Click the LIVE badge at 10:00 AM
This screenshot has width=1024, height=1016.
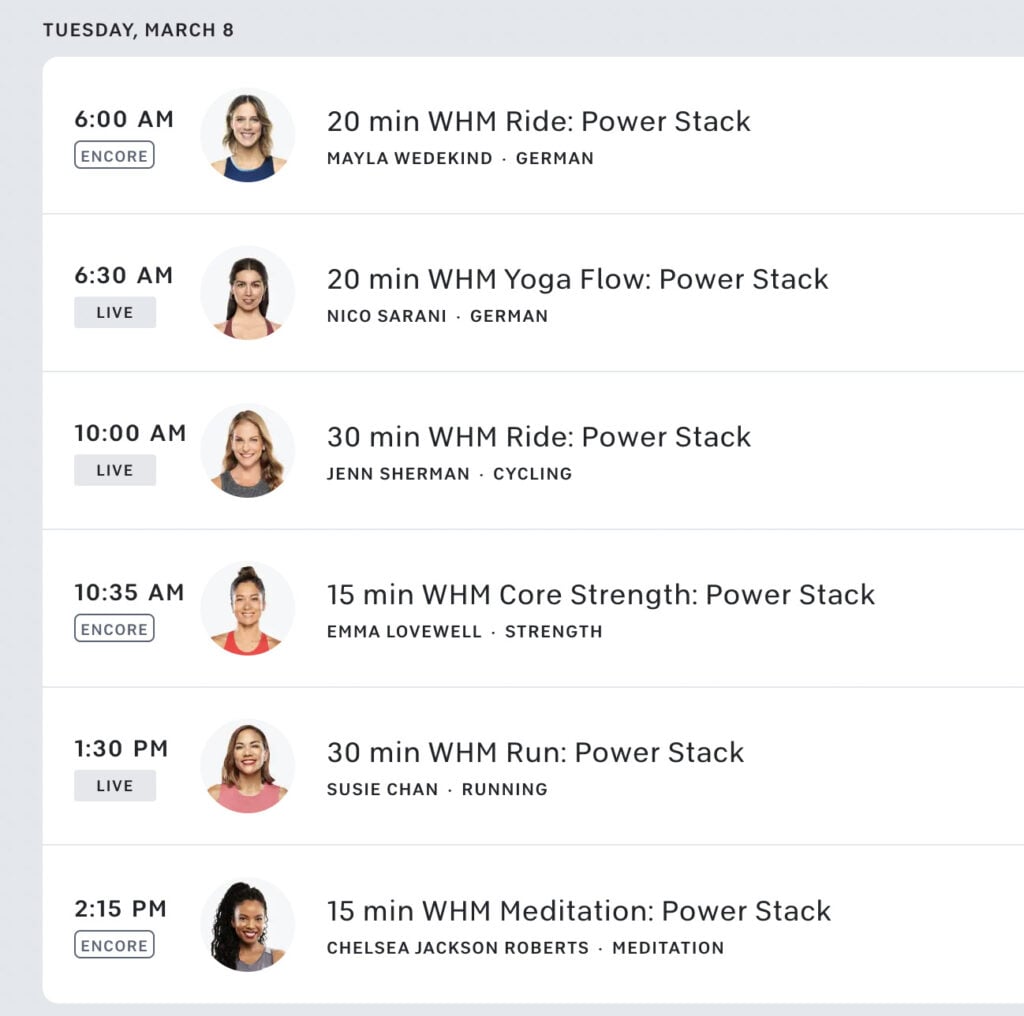[x=114, y=470]
